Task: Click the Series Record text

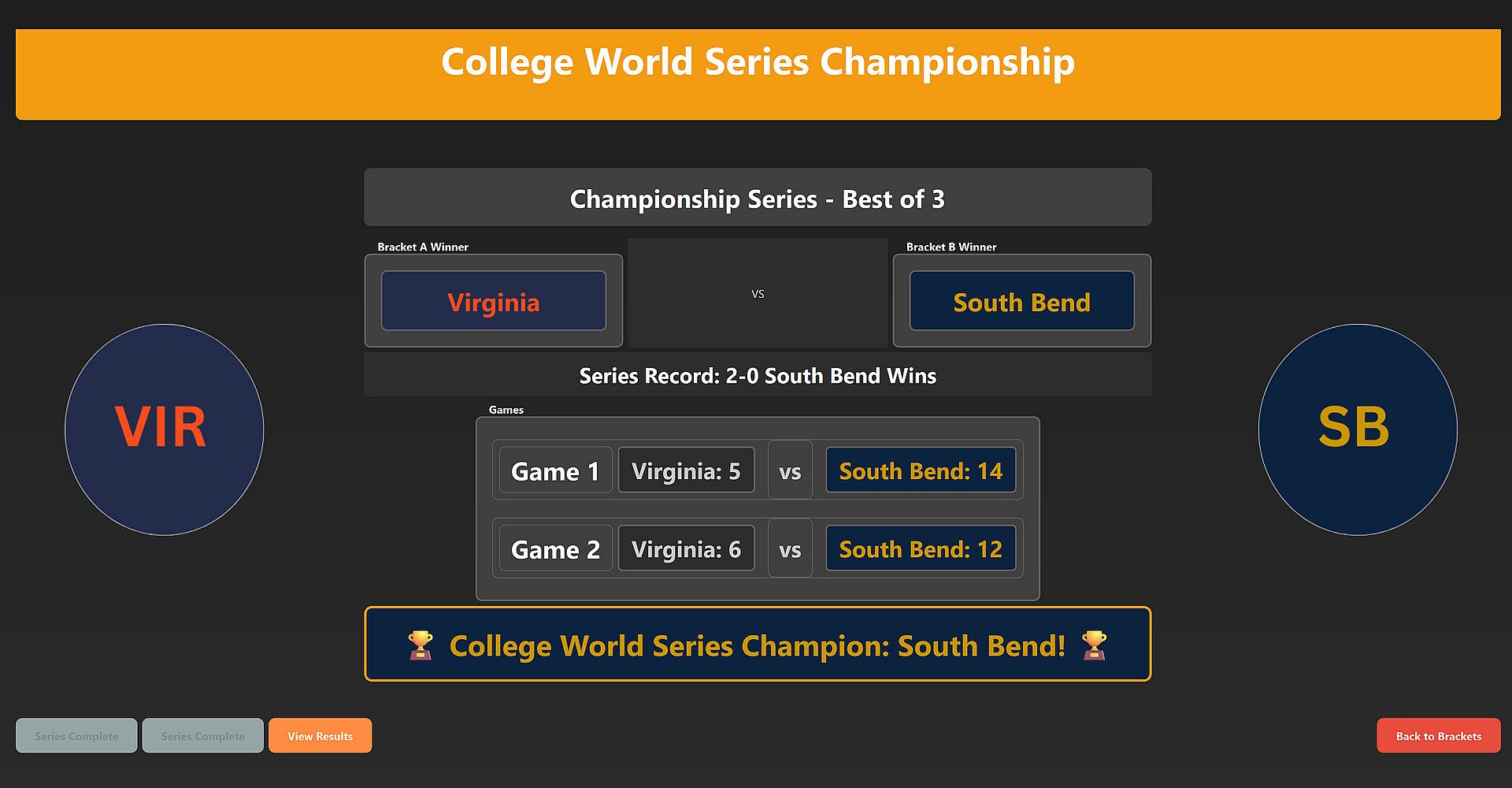Action: click(x=758, y=376)
